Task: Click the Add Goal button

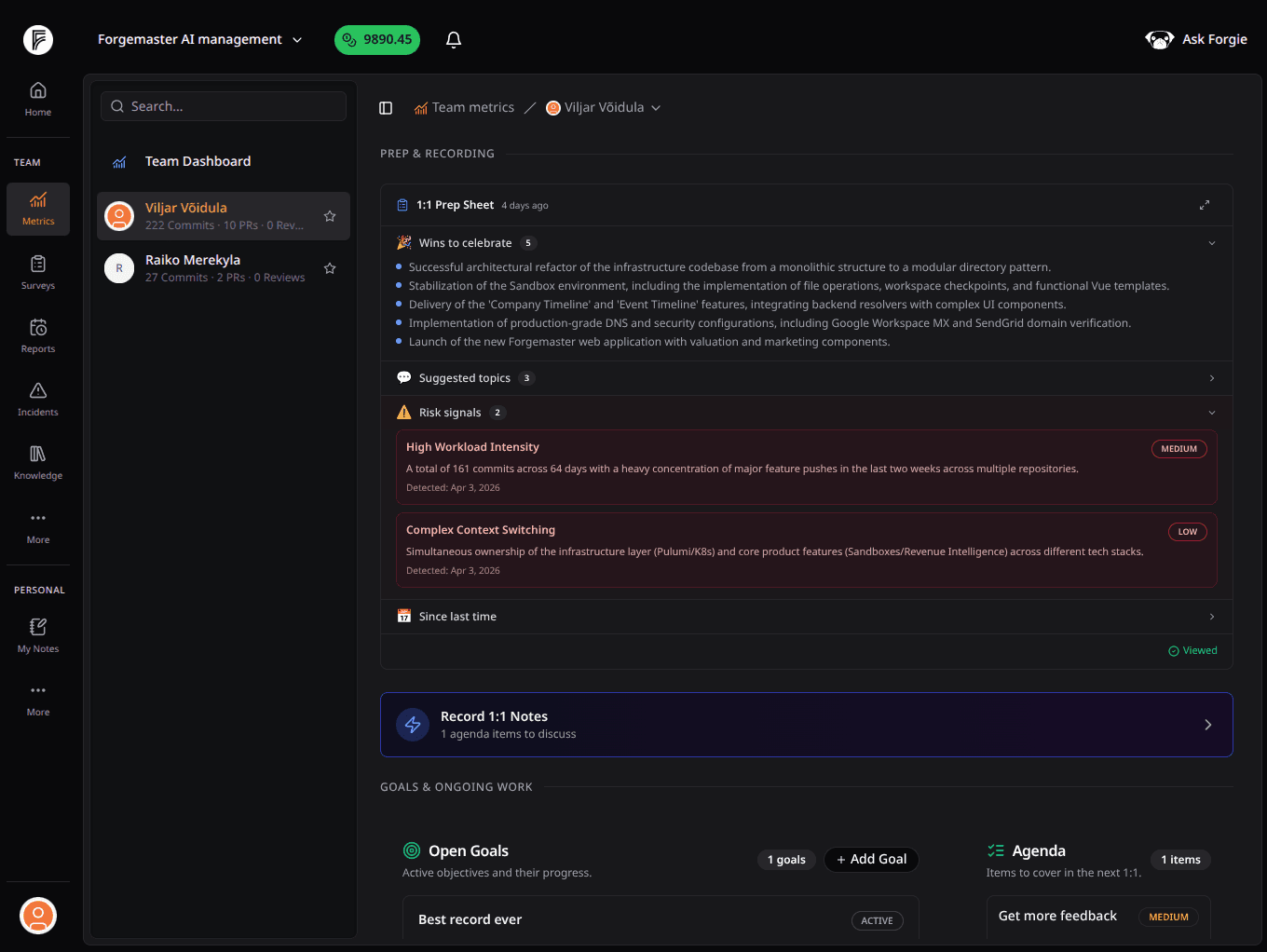Action: click(871, 859)
